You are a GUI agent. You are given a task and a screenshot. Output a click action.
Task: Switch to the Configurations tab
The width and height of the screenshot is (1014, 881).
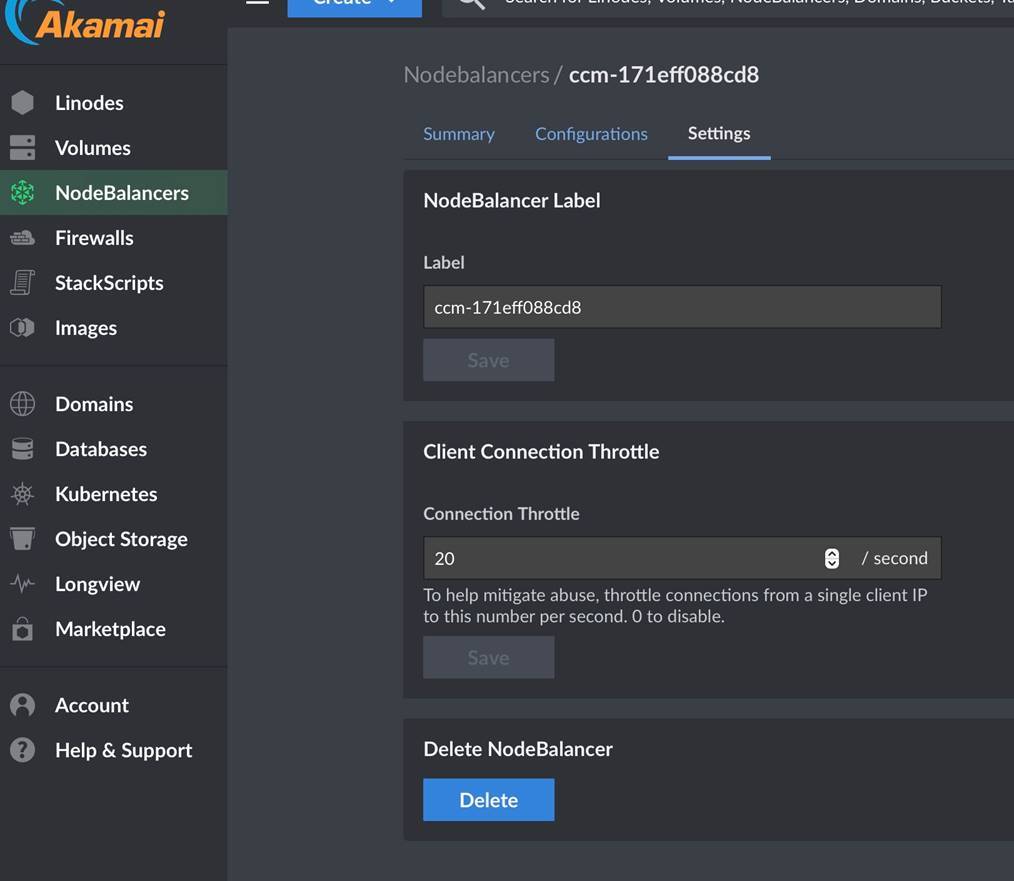point(591,134)
